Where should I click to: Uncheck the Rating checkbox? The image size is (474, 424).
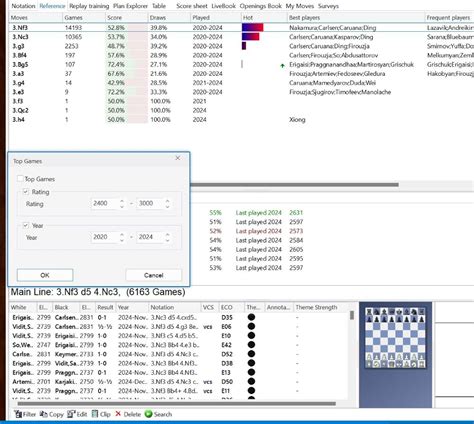[26, 192]
